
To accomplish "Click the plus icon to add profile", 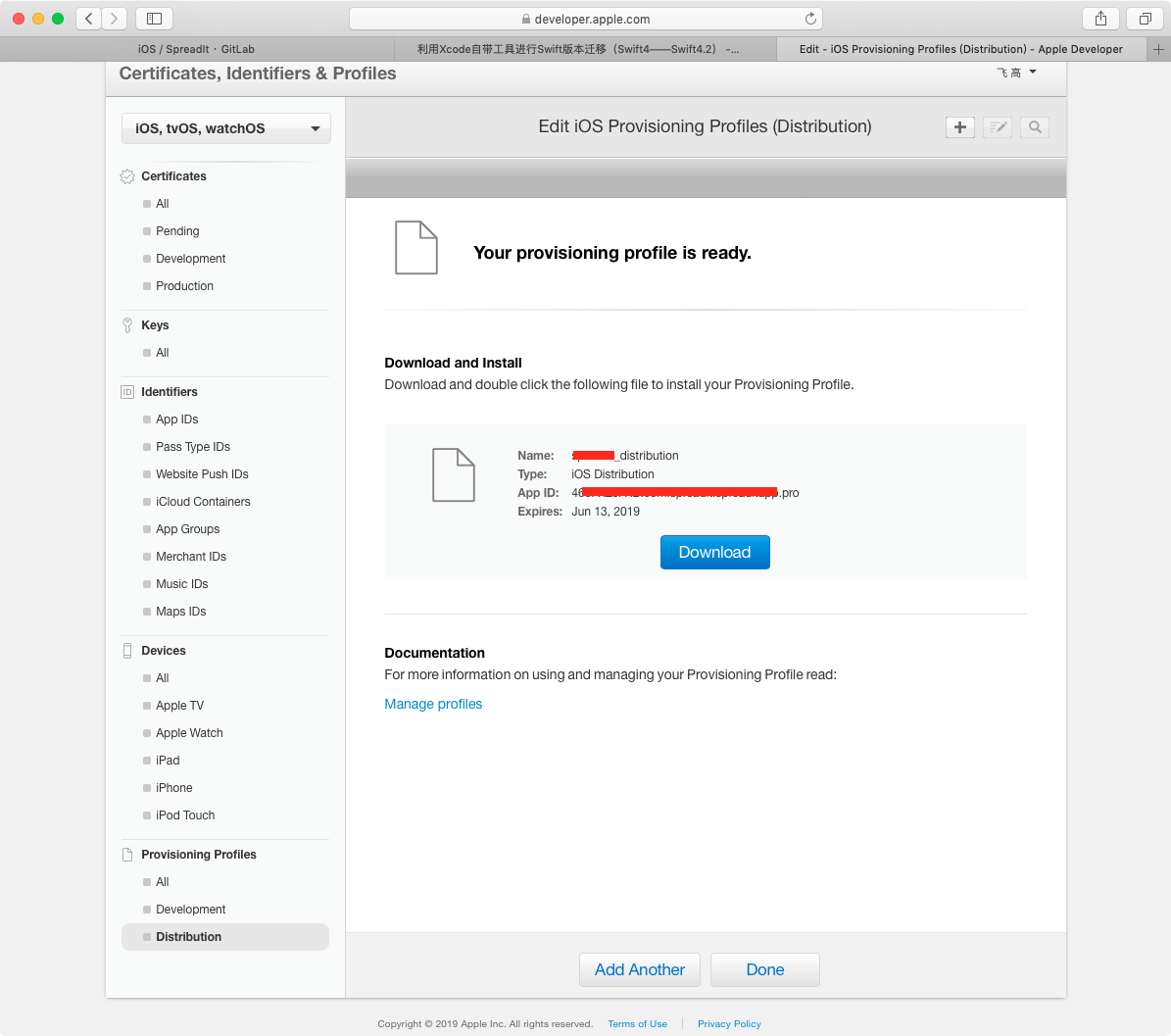I will coord(959,127).
